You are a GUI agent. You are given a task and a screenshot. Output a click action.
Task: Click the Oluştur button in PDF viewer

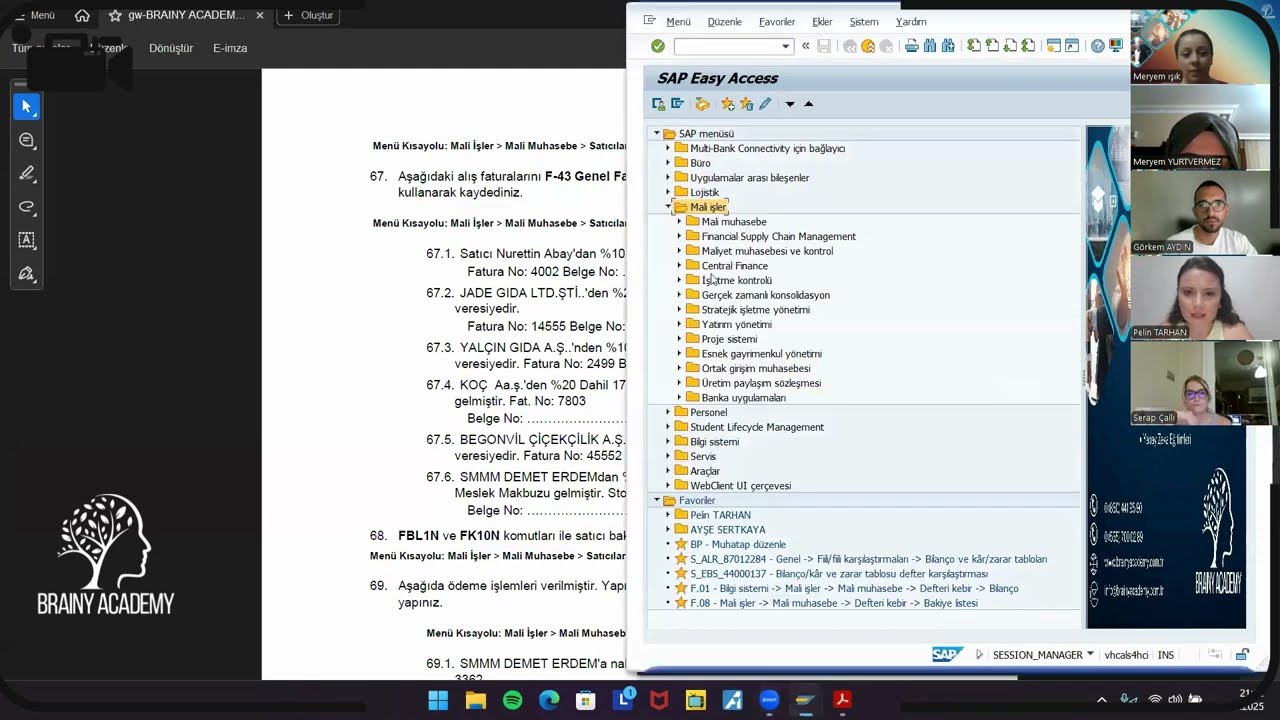pyautogui.click(x=309, y=15)
